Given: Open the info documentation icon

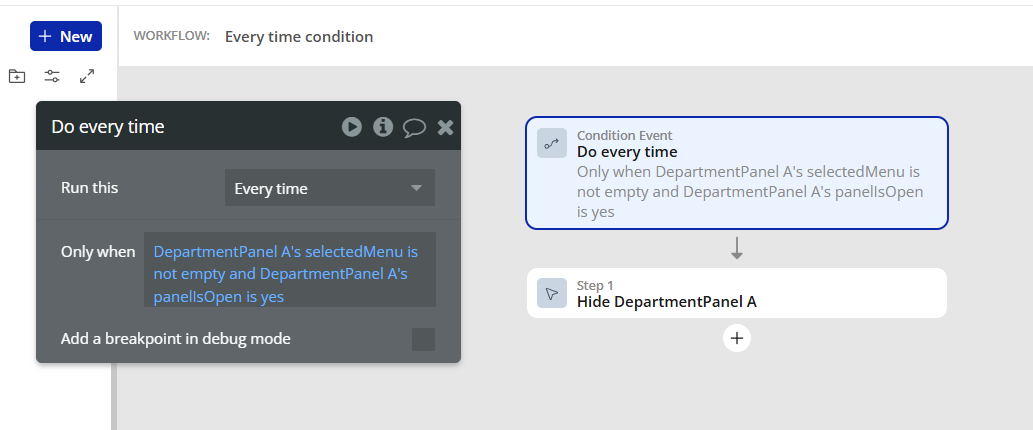Looking at the screenshot, I should coord(383,127).
